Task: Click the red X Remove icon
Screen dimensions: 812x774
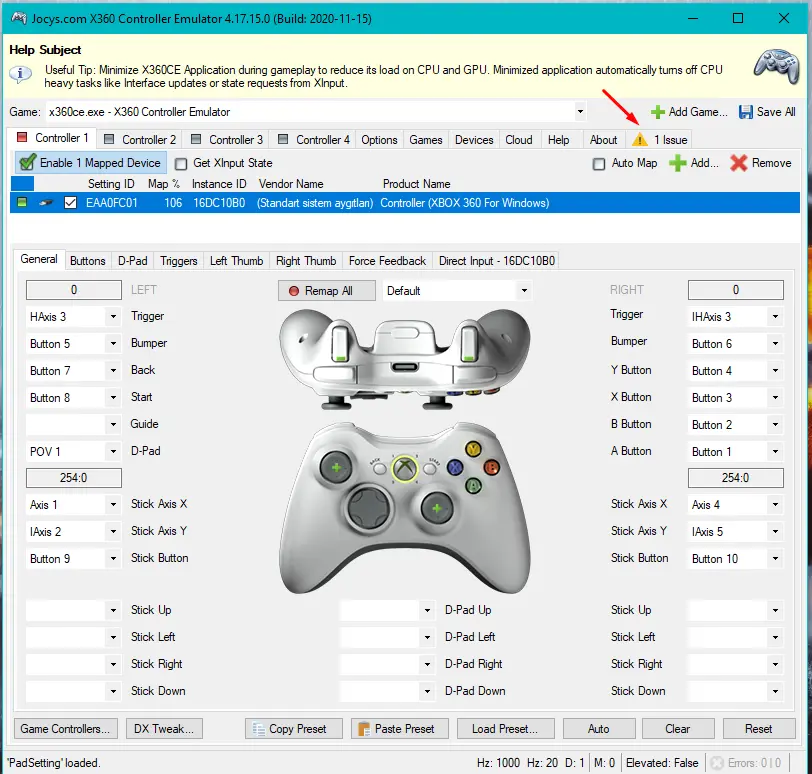Action: 738,163
